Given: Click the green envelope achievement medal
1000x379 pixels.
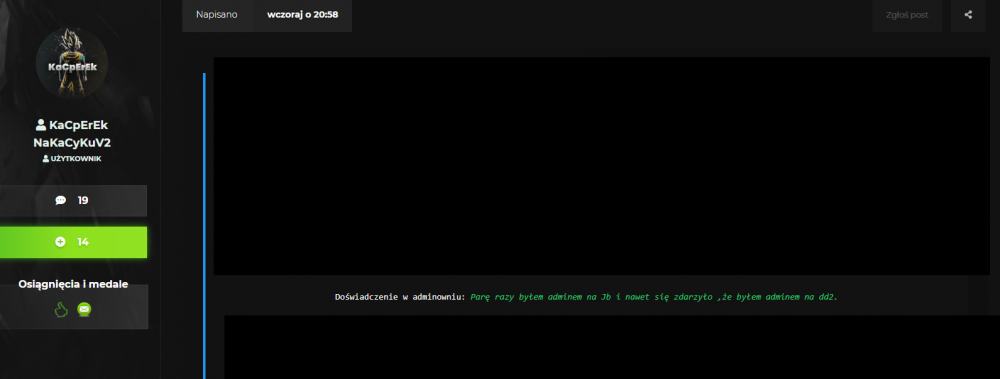Looking at the screenshot, I should click(x=84, y=309).
